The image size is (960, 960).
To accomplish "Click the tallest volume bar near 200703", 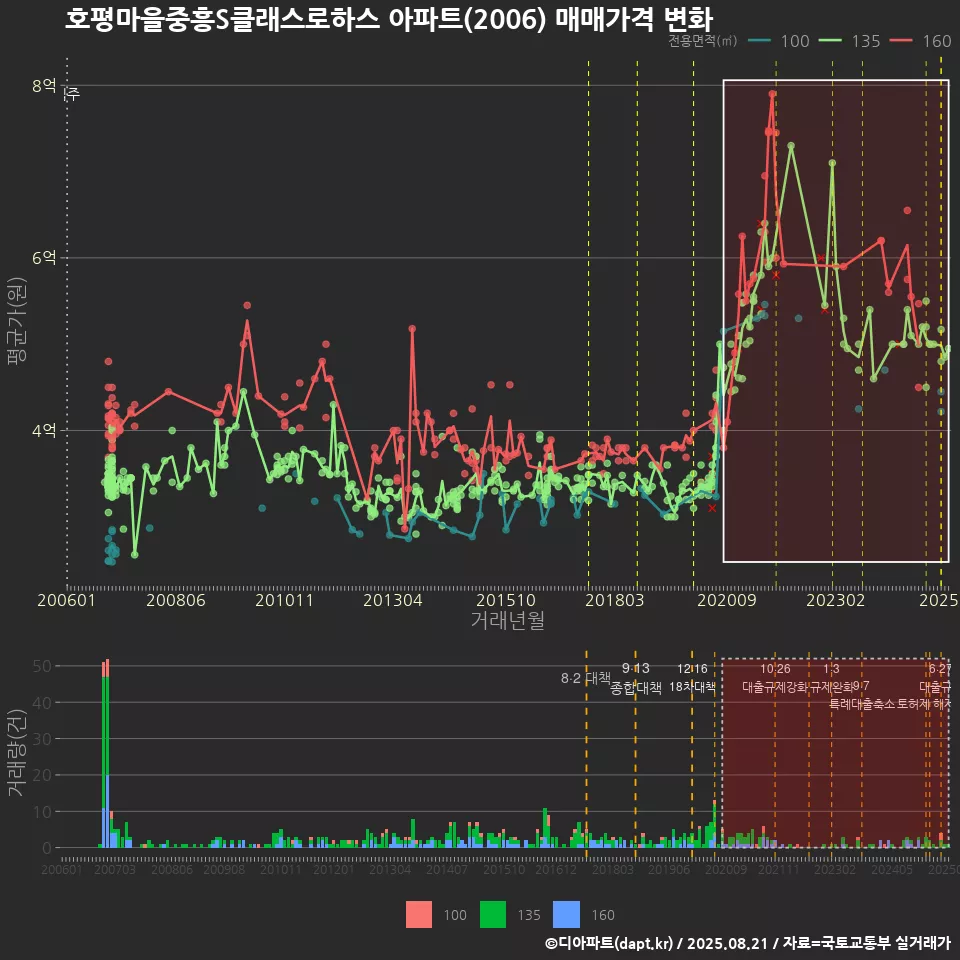I will tap(107, 754).
